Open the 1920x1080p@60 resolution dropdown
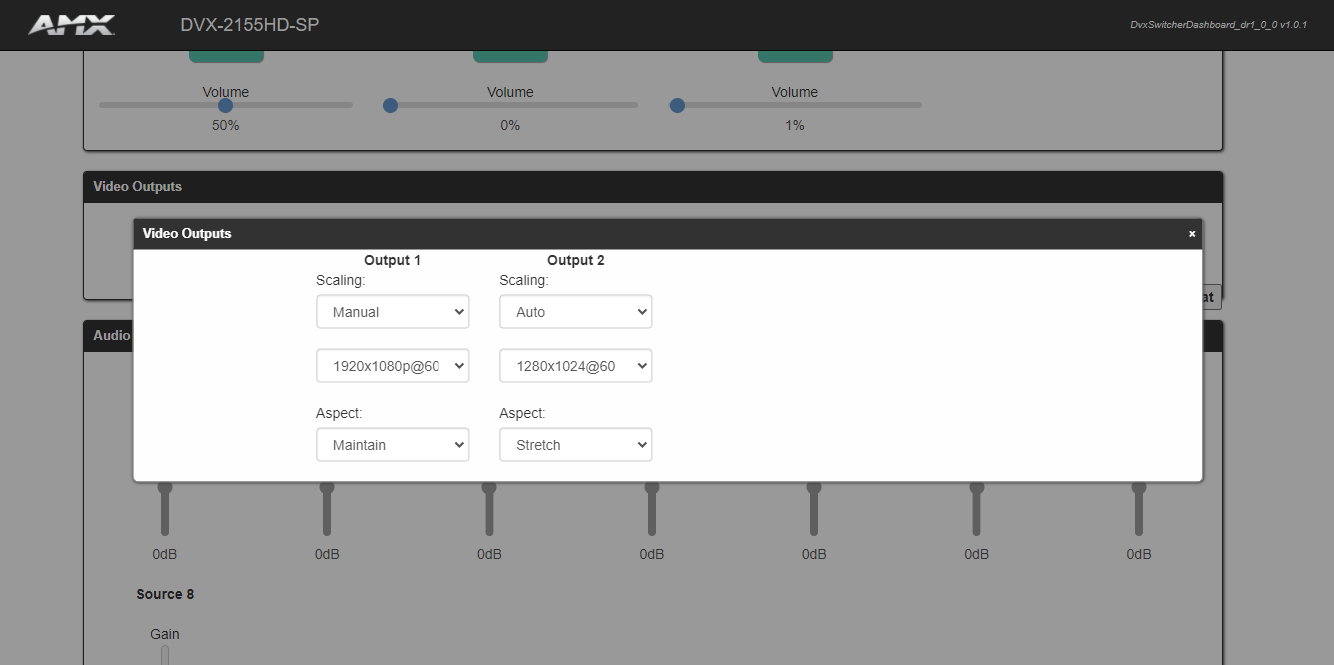The image size is (1334, 665). (392, 365)
